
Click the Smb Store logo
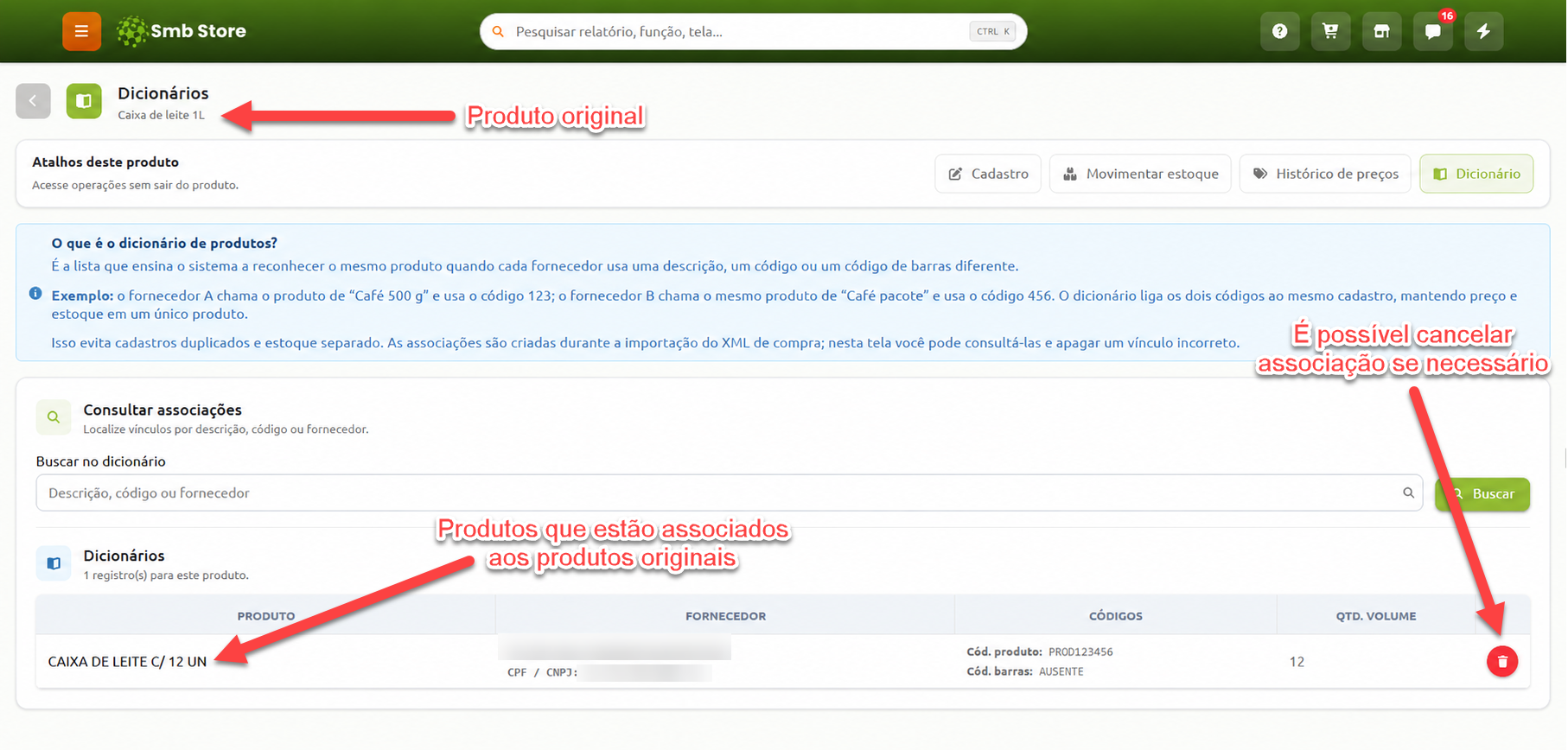[182, 31]
